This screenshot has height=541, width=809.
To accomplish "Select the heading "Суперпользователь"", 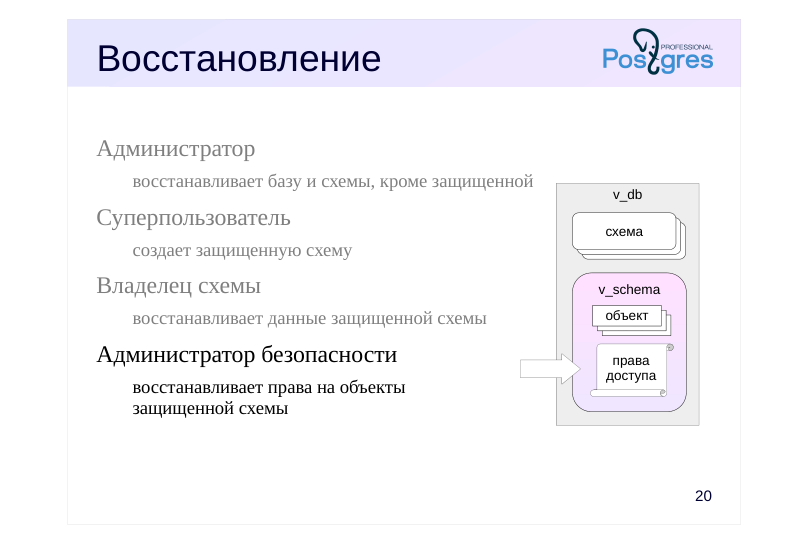I will (x=193, y=218).
